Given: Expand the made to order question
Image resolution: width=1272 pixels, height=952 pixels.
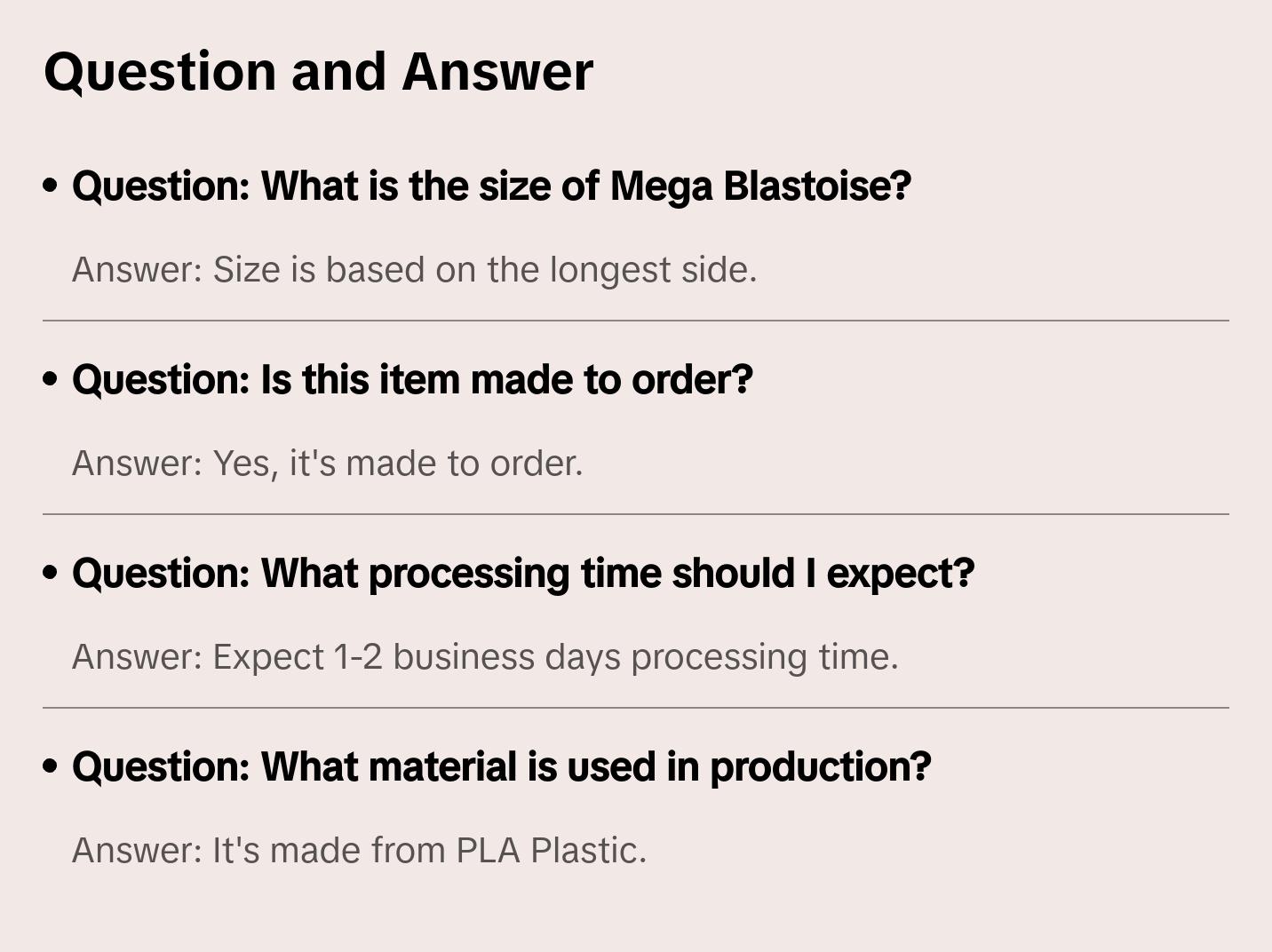Looking at the screenshot, I should click(412, 380).
